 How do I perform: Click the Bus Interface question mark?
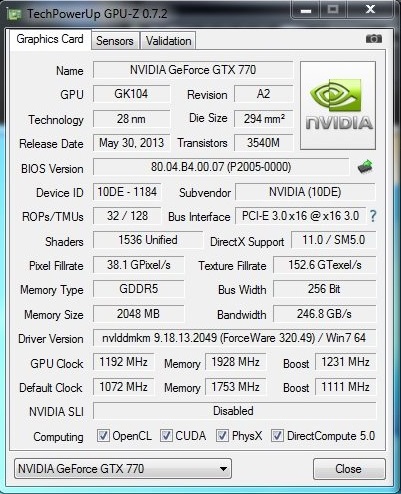pyautogui.click(x=373, y=216)
